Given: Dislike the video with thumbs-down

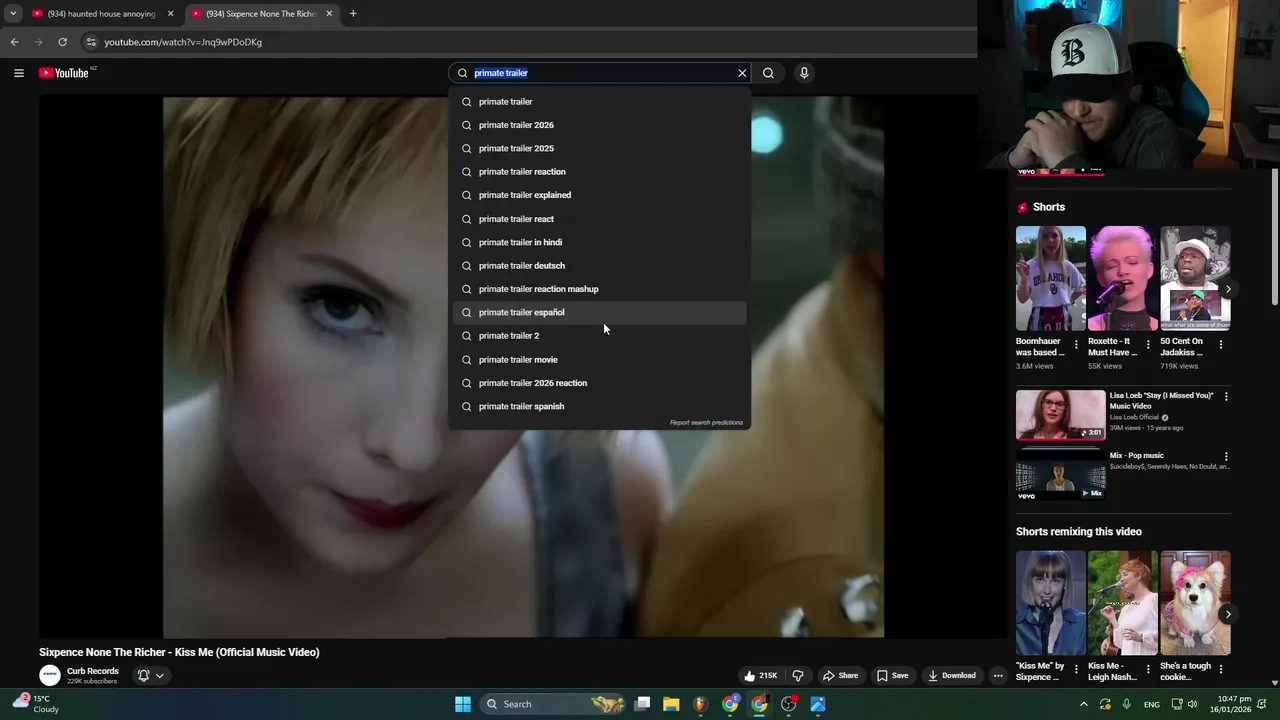Looking at the screenshot, I should [797, 676].
